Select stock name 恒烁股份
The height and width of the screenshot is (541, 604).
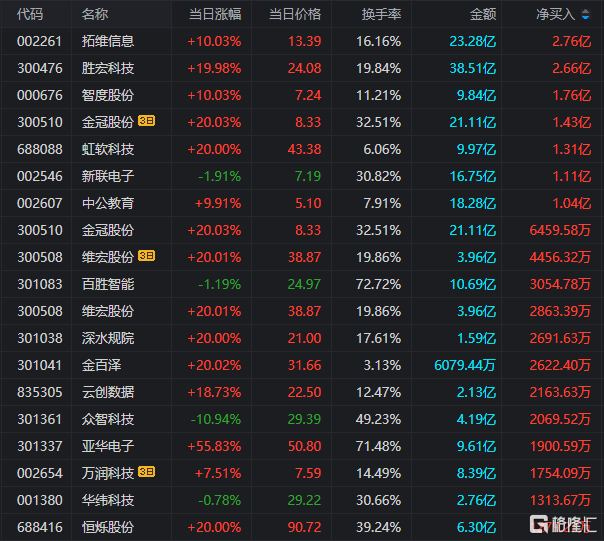(108, 527)
